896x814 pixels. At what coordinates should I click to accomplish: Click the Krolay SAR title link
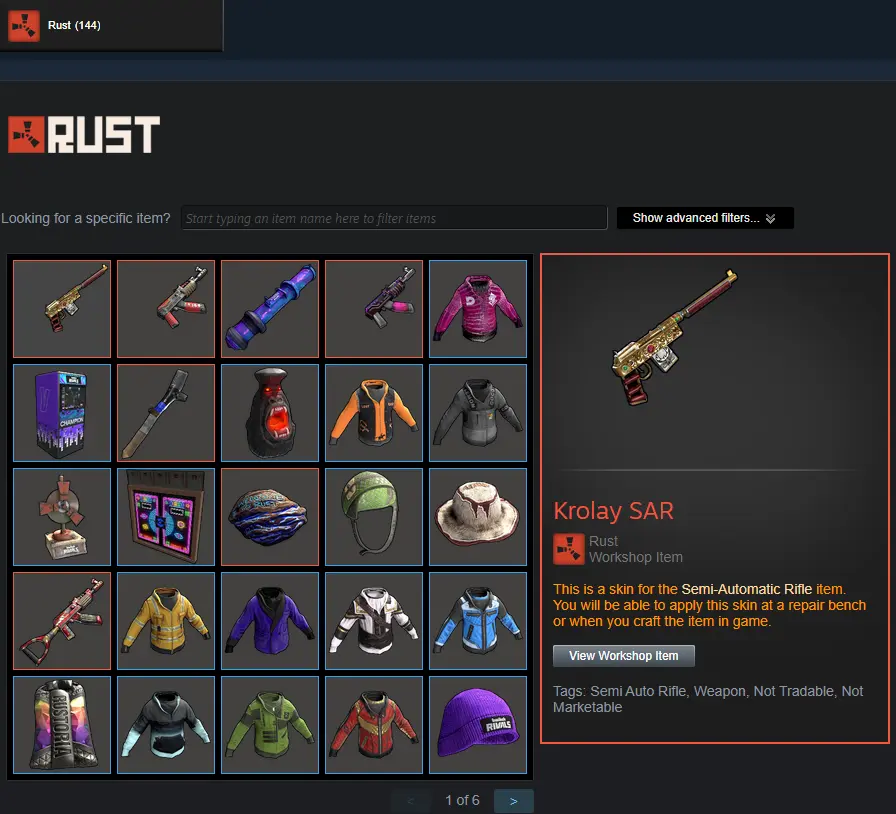pos(613,510)
